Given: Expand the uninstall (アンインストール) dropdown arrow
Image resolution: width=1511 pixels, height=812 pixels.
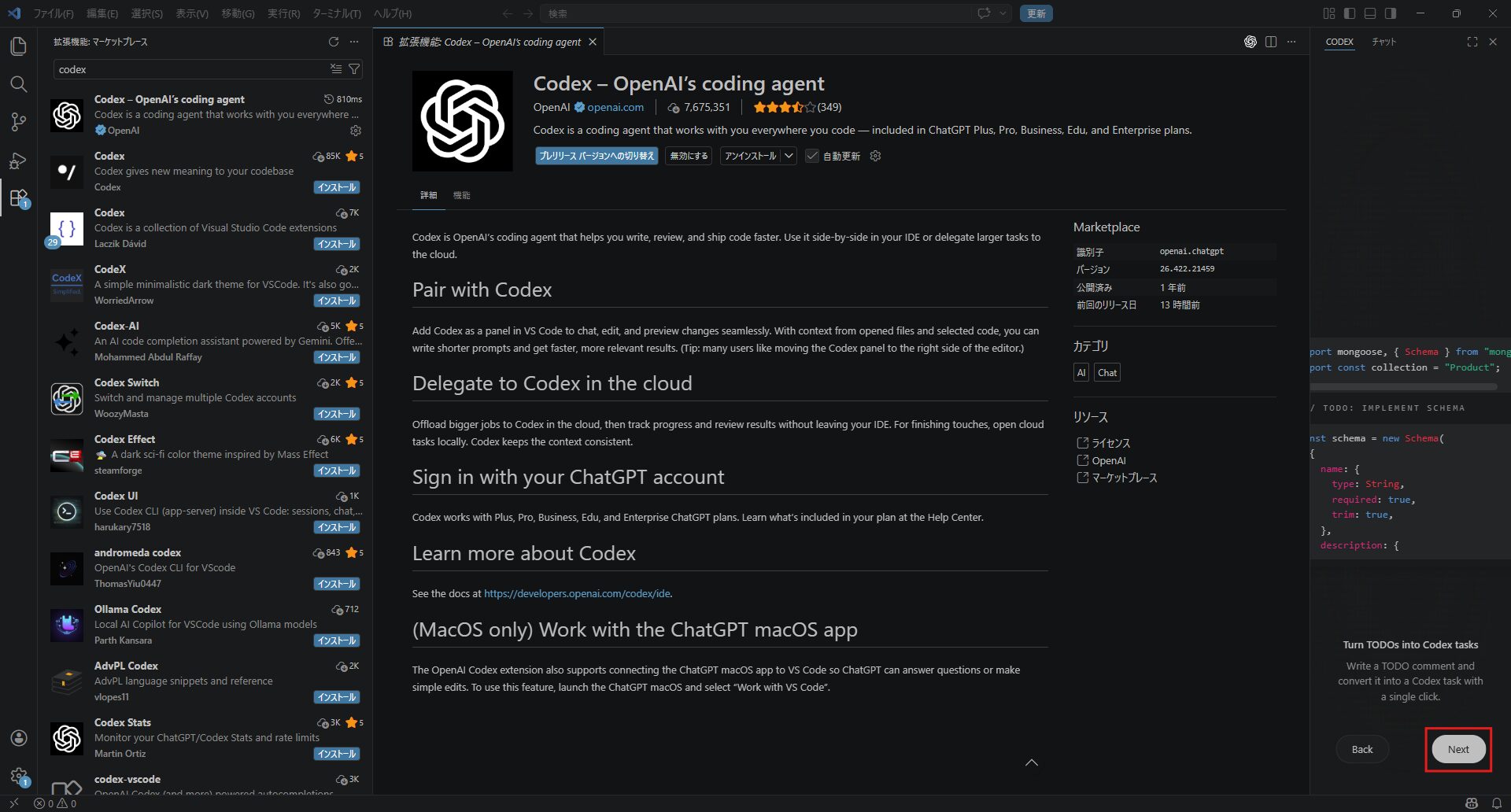Looking at the screenshot, I should click(x=789, y=156).
